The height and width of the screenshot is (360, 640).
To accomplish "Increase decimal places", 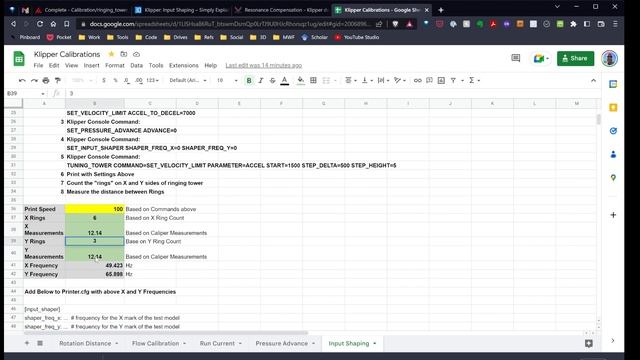I will [139, 80].
